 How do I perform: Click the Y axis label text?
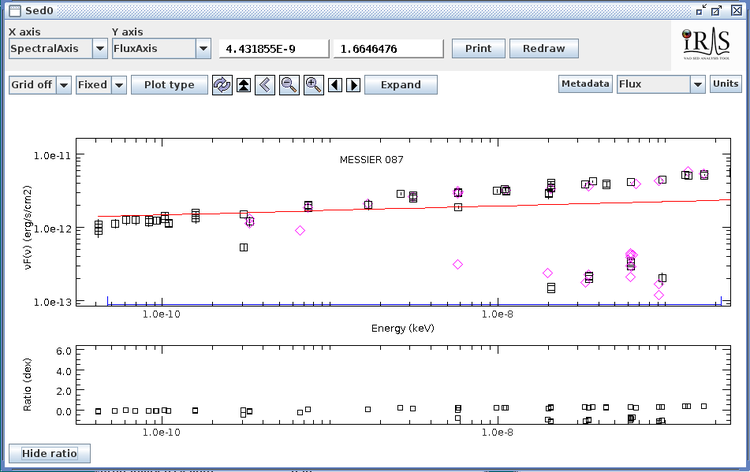pos(128,32)
